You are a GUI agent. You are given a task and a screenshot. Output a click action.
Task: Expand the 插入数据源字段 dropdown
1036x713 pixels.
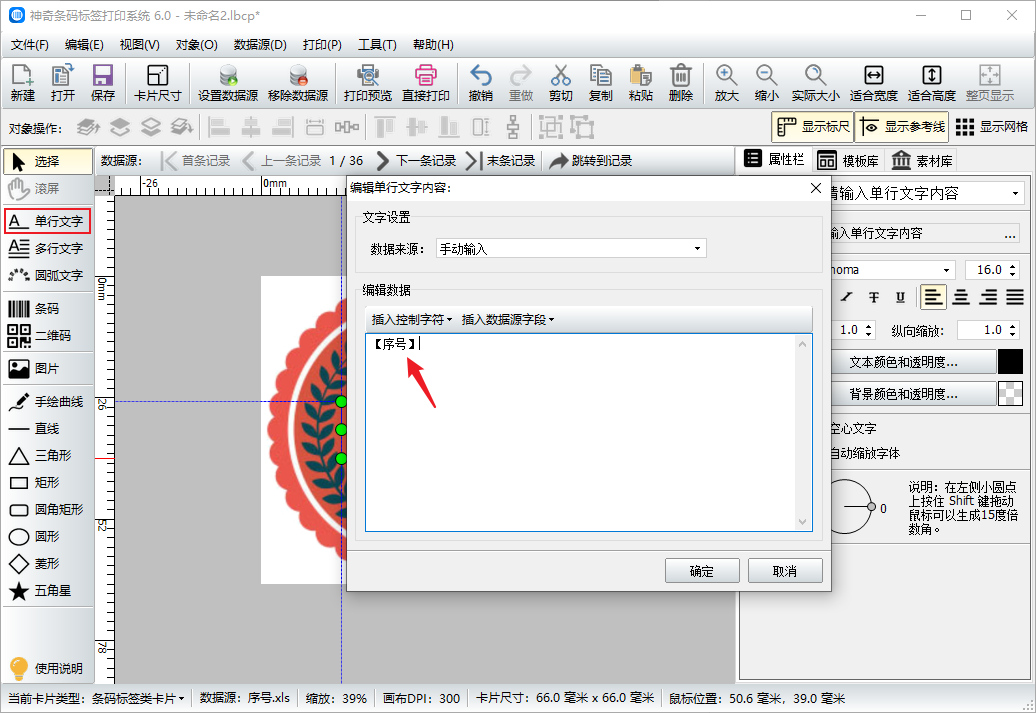click(x=507, y=320)
